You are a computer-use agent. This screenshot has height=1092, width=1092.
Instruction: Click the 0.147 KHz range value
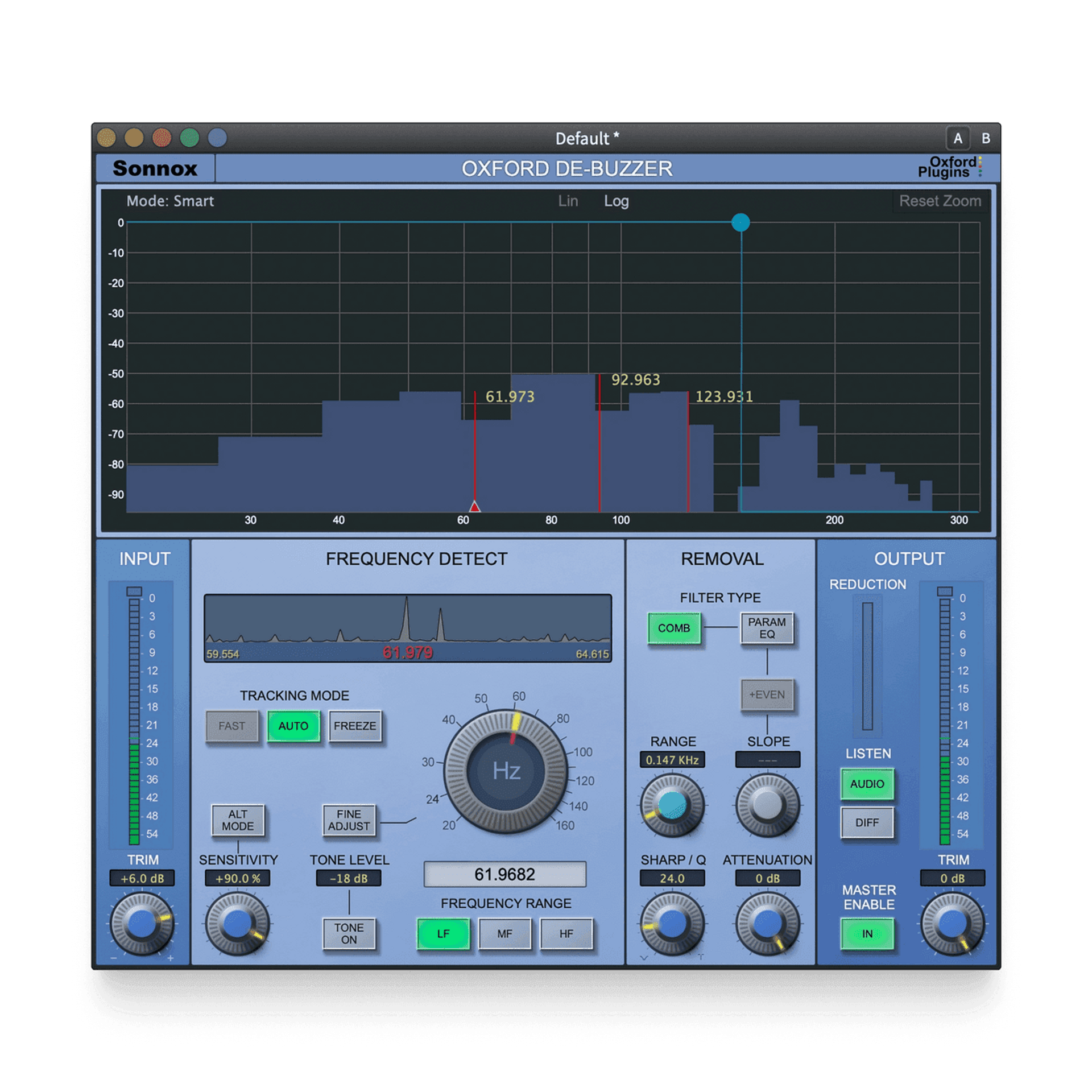tap(672, 760)
